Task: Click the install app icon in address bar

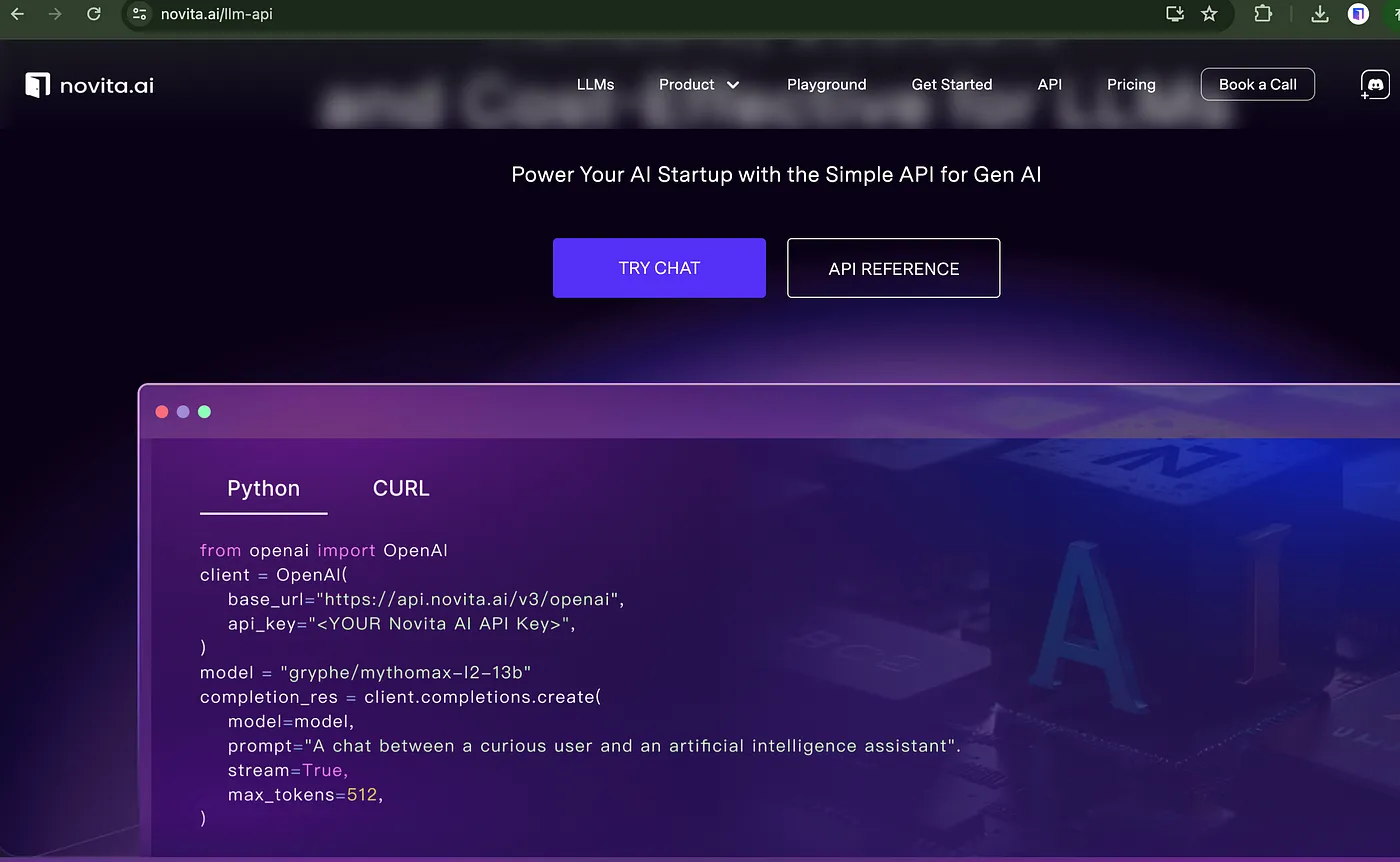Action: (x=1175, y=14)
